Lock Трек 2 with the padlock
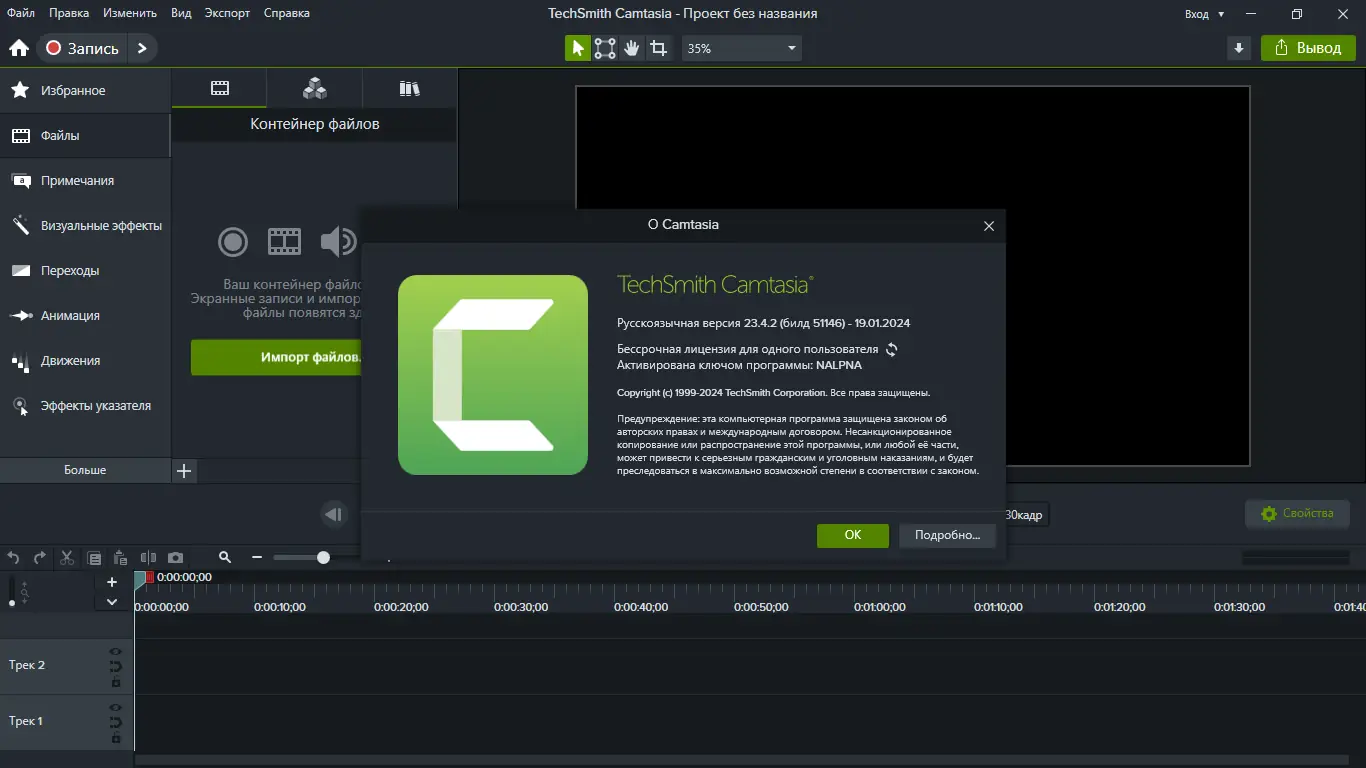 (x=116, y=682)
